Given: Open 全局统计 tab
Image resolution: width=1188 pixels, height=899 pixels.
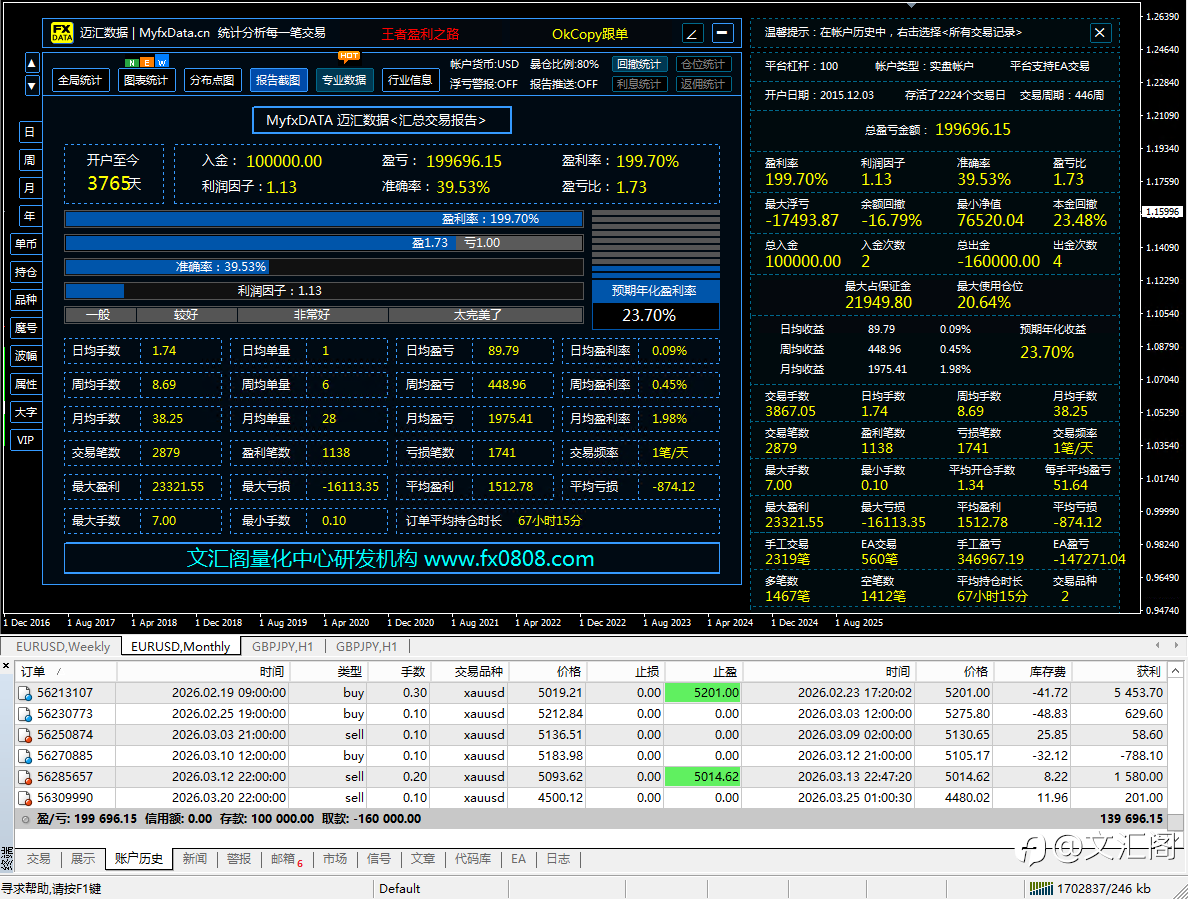Looking at the screenshot, I should coord(80,80).
